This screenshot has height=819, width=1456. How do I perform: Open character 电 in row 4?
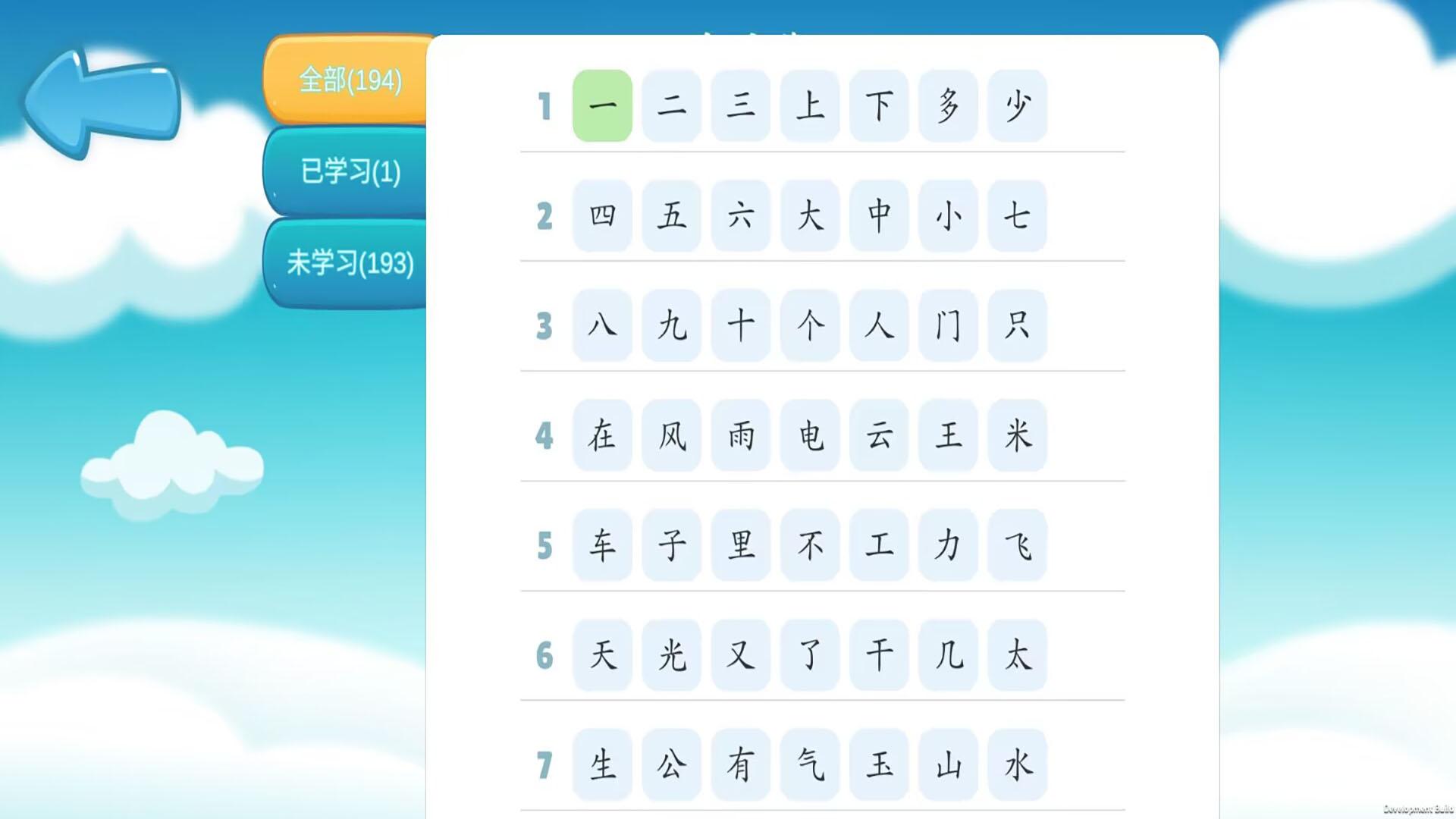[809, 435]
